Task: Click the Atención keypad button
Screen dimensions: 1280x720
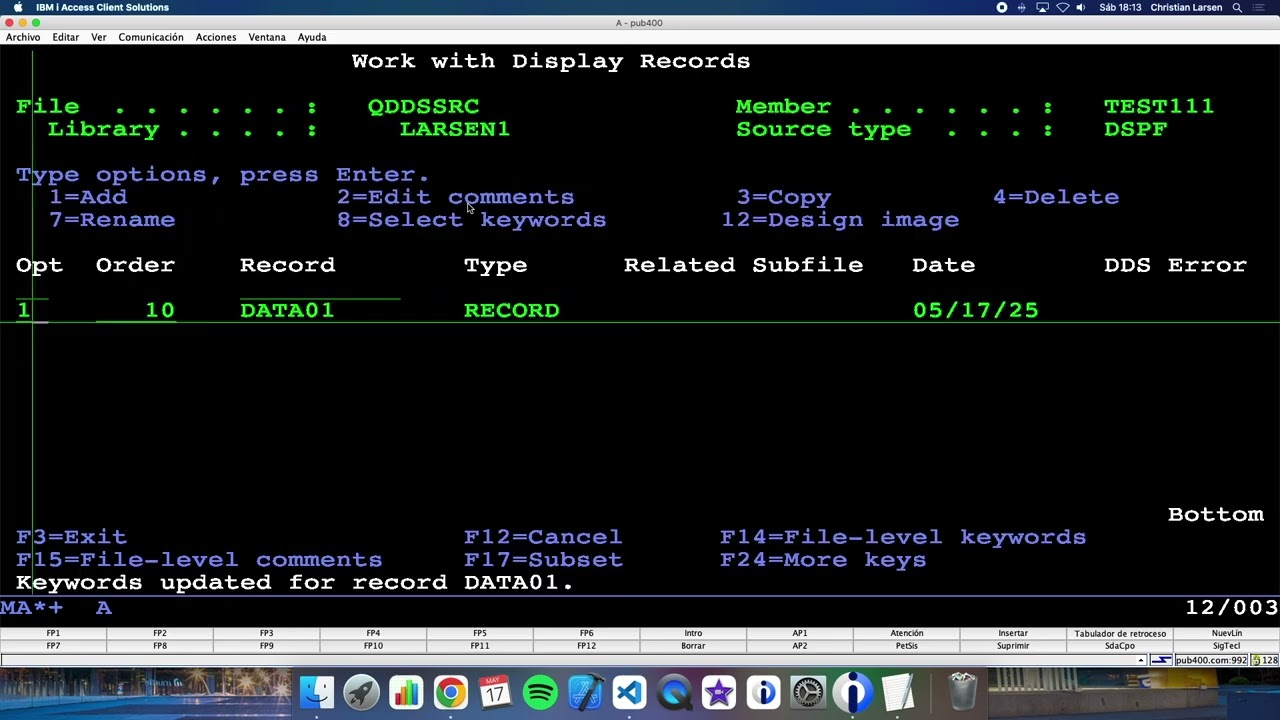Action: 907,633
